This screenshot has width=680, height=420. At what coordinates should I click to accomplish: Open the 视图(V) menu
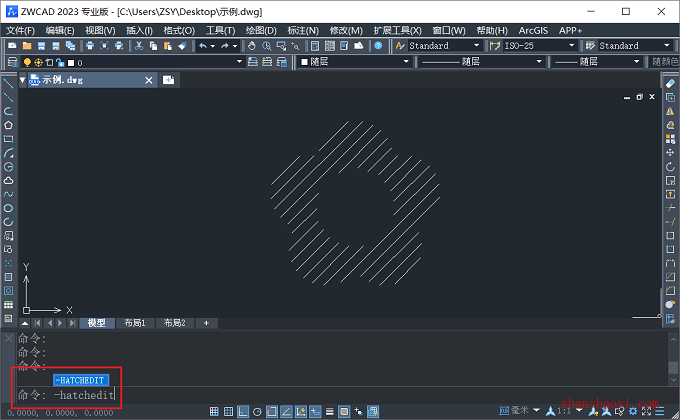pyautogui.click(x=100, y=30)
